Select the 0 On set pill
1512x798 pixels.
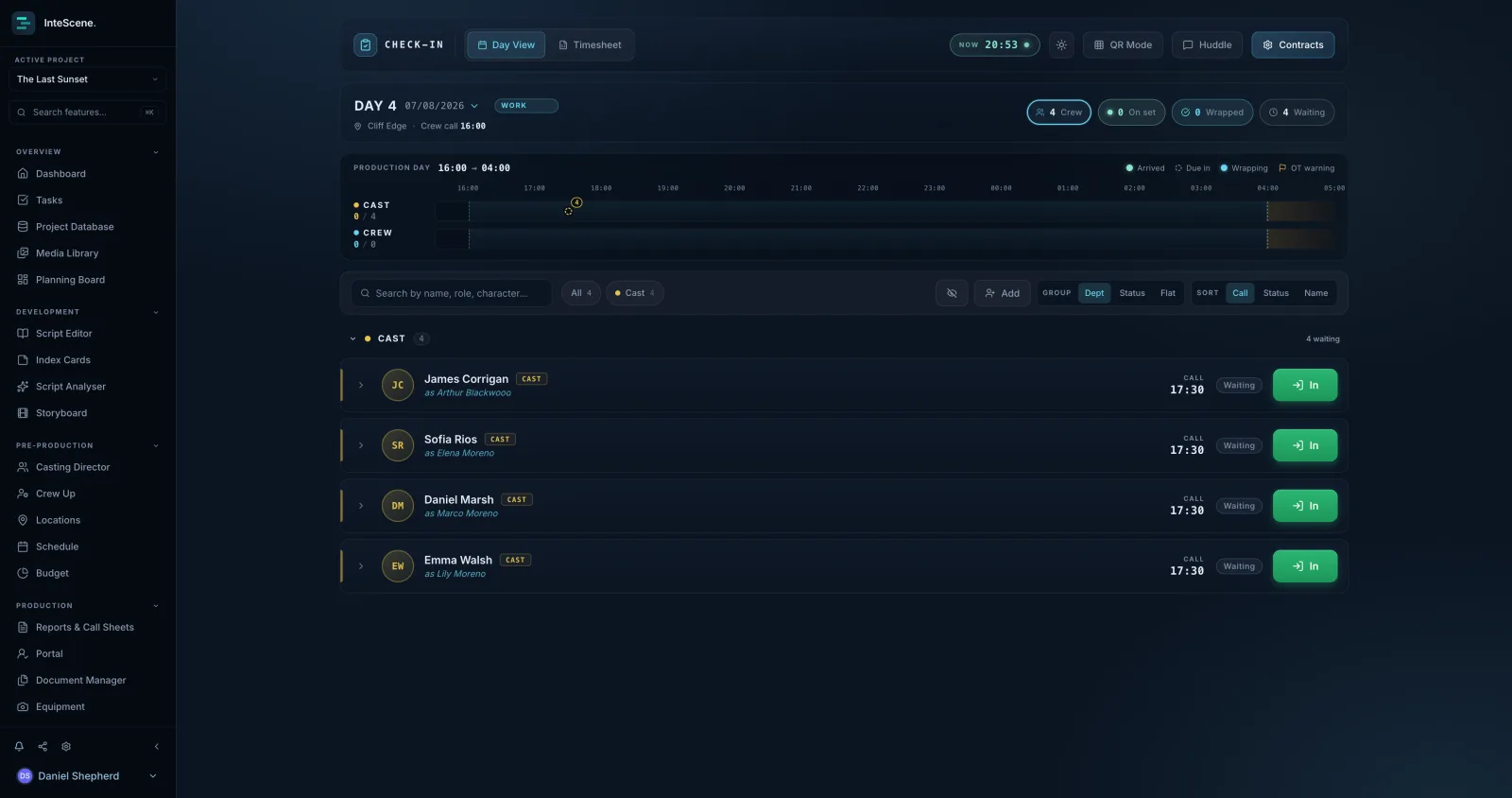point(1131,113)
